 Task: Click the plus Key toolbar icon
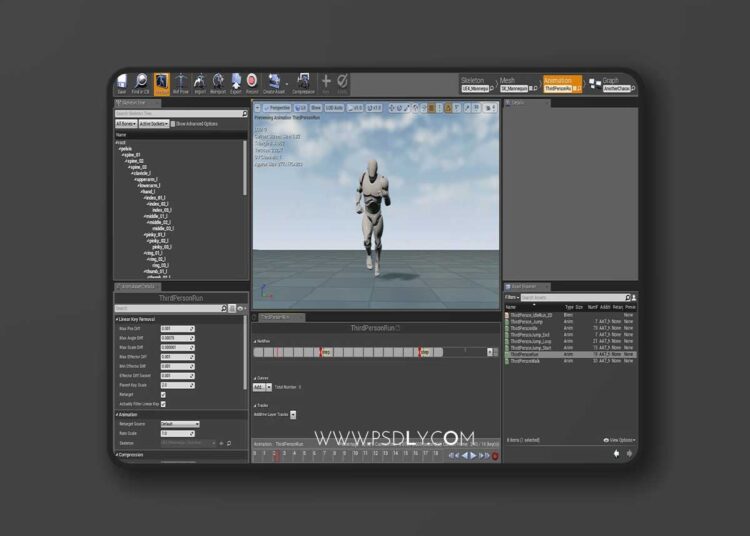pyautogui.click(x=326, y=81)
